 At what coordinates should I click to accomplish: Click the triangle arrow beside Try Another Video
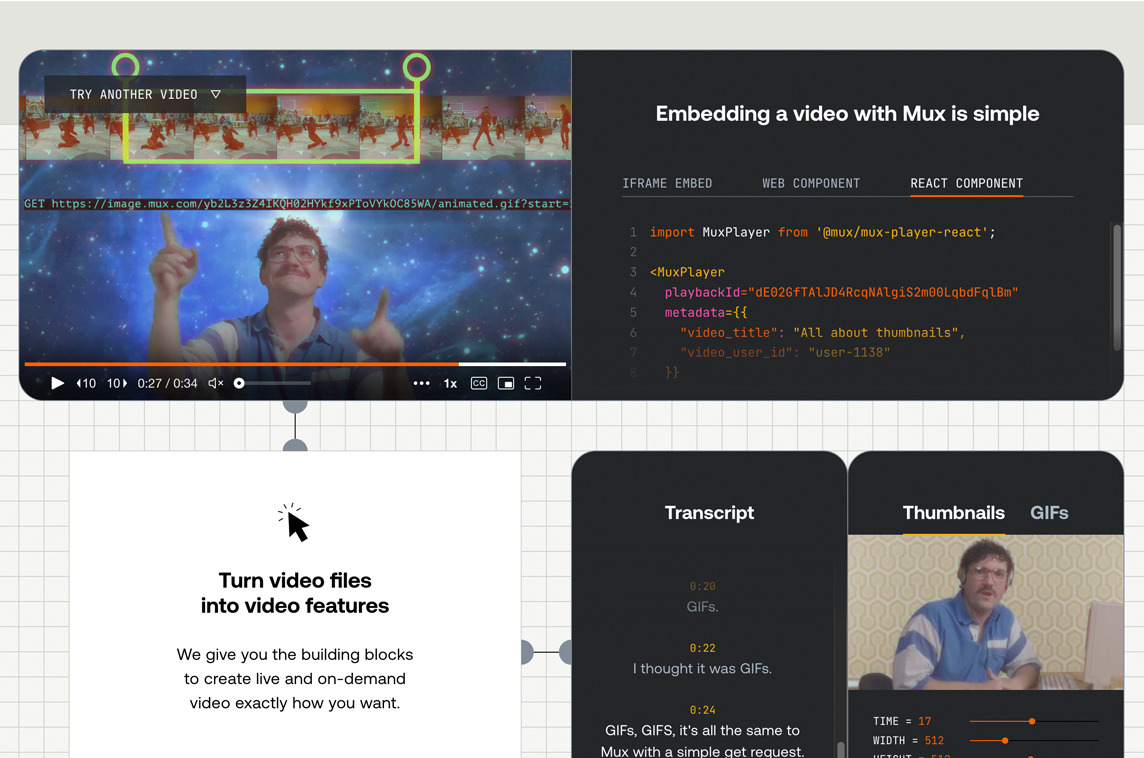click(x=215, y=94)
